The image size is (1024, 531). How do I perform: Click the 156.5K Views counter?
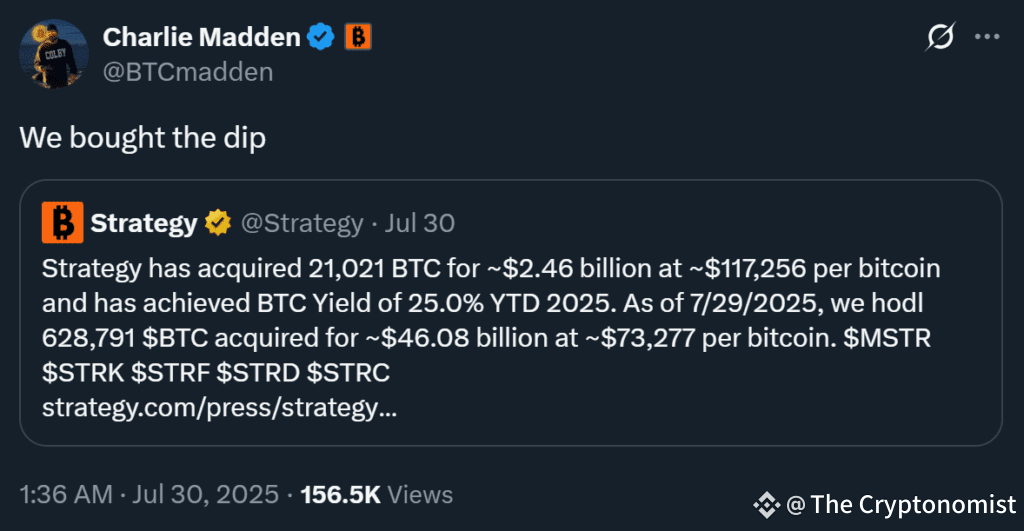point(376,494)
